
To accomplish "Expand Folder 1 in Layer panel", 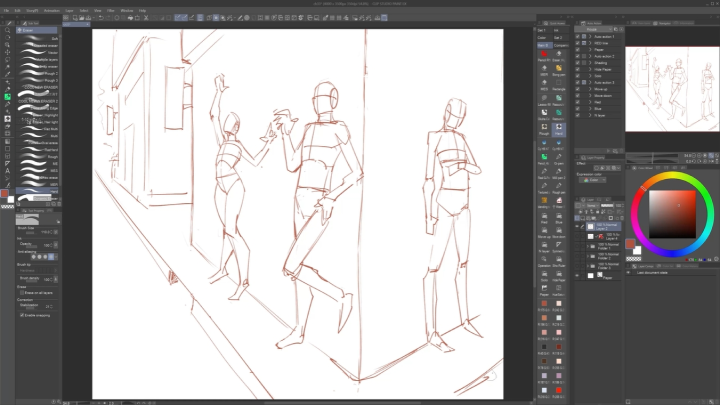I will pyautogui.click(x=588, y=247).
